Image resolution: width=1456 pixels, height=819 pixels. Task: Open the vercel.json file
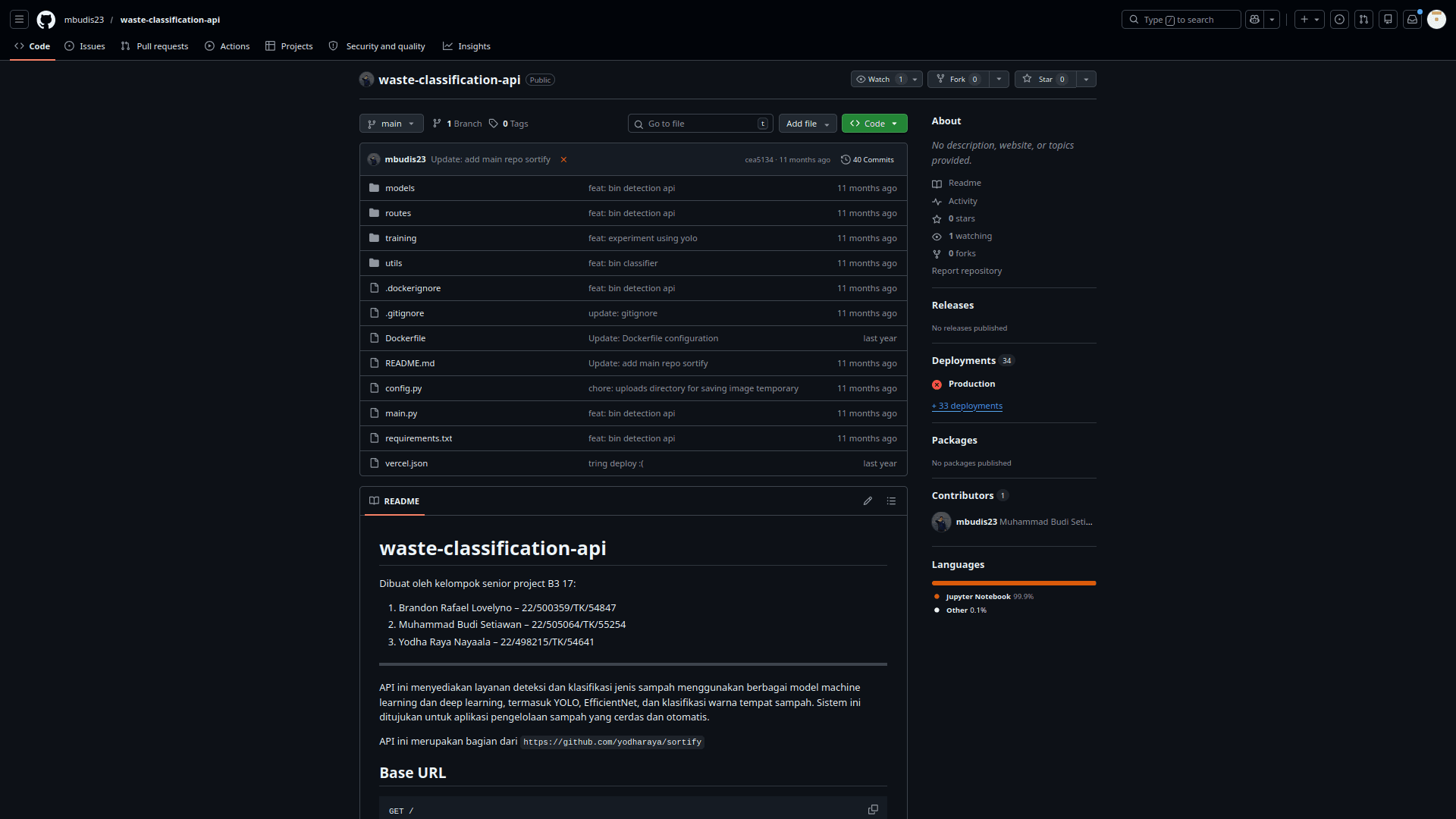pyautogui.click(x=406, y=463)
